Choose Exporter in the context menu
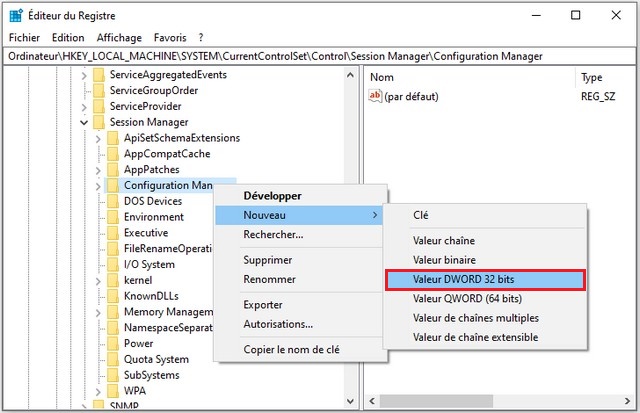 (301, 305)
